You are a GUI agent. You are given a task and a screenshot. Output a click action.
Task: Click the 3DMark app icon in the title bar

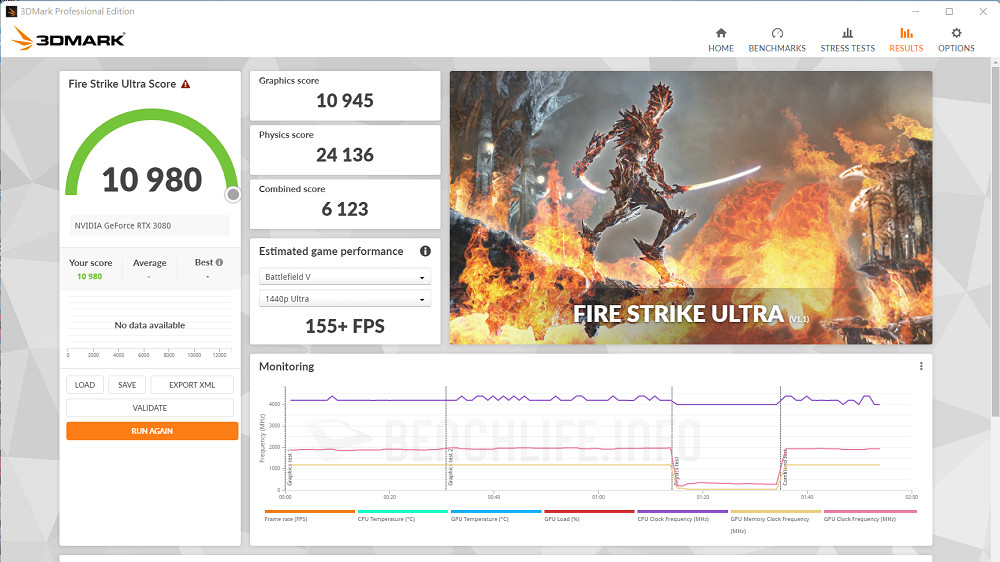tap(11, 11)
